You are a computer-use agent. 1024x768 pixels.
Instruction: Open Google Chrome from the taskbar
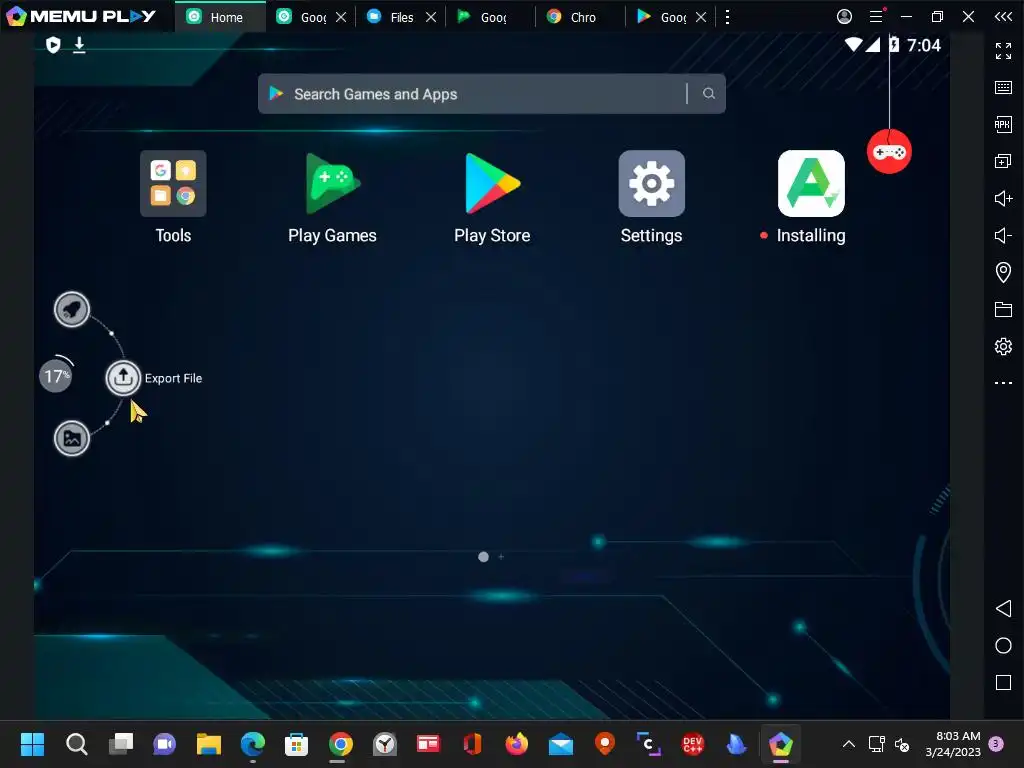[341, 744]
